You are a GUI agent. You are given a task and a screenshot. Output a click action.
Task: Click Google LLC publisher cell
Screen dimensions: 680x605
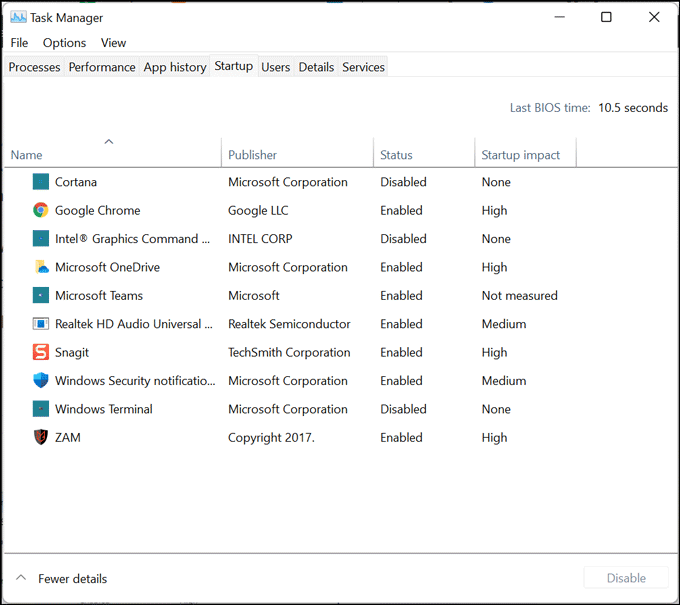click(x=258, y=210)
